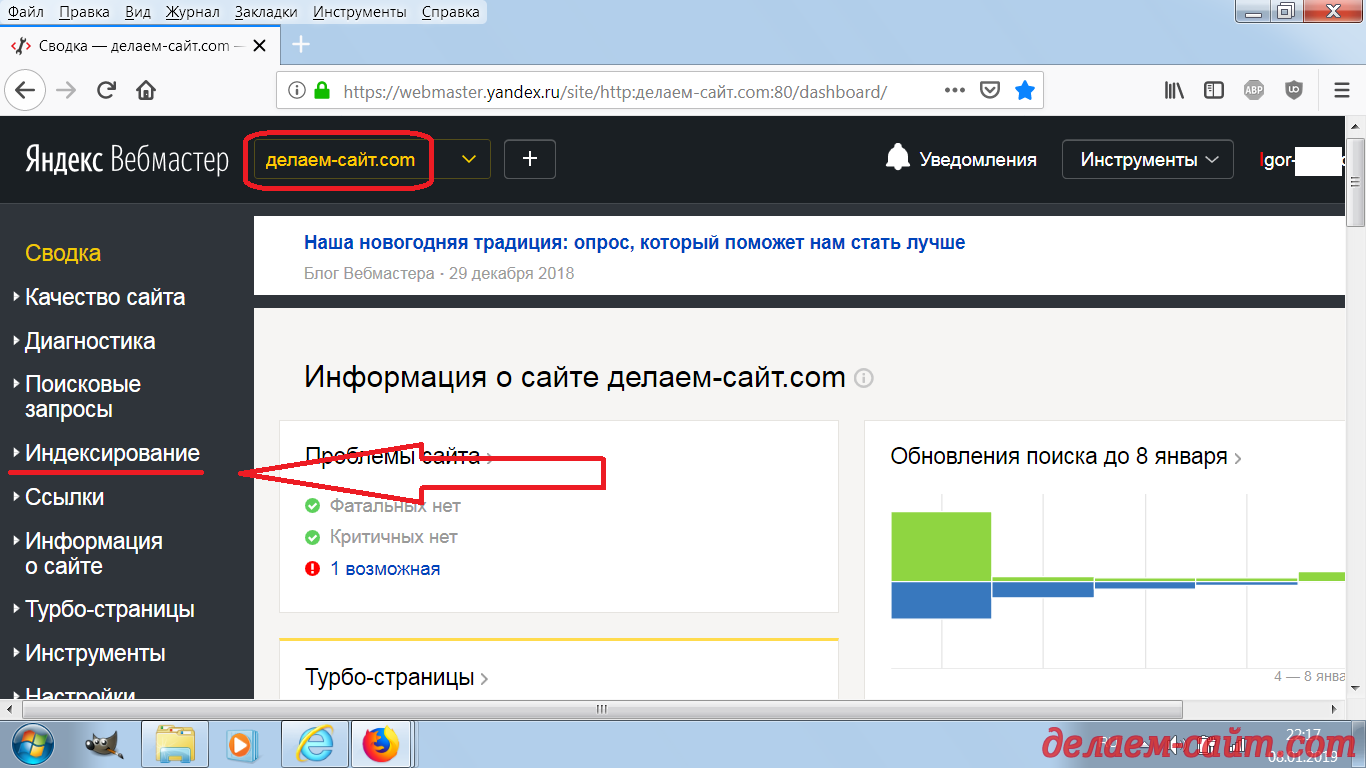Open the media player taskbar icon
The image size is (1366, 768).
point(241,744)
